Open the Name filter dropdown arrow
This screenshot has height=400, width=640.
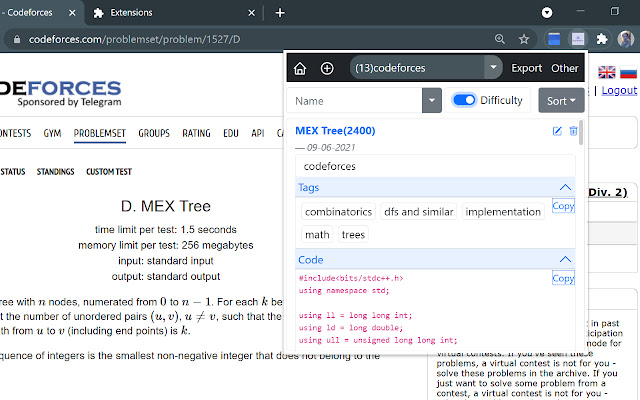pyautogui.click(x=432, y=100)
